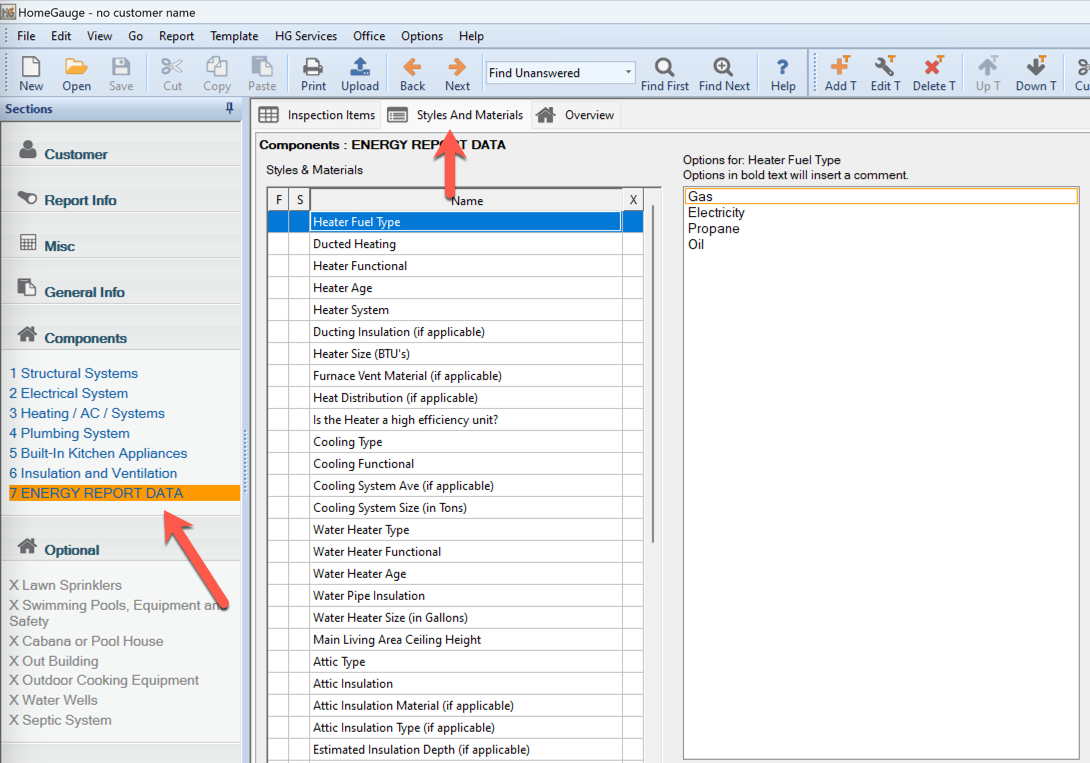Toggle the S column cell for Ducted Heating
The image size is (1090, 763).
(x=299, y=244)
